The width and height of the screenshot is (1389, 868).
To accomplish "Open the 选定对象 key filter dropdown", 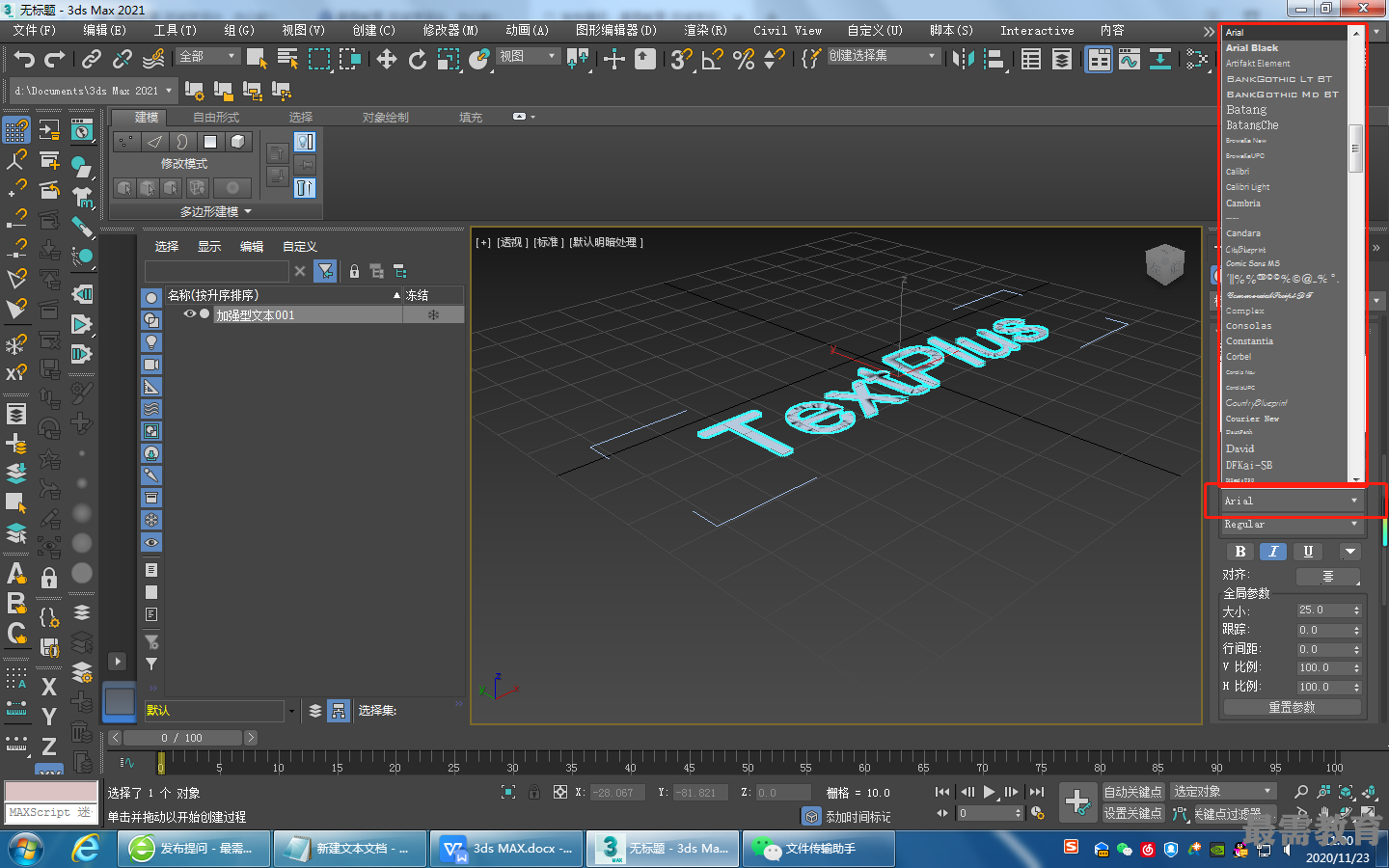I will point(1224,791).
